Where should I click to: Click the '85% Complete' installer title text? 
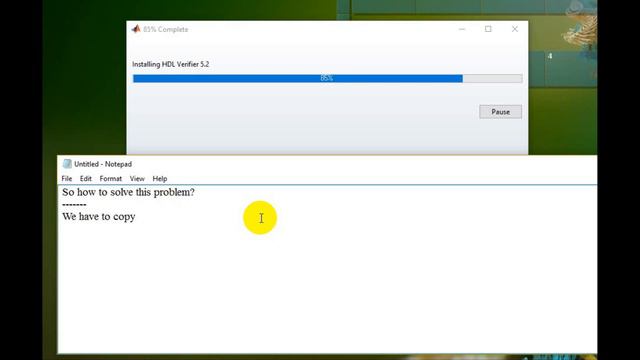coord(166,29)
